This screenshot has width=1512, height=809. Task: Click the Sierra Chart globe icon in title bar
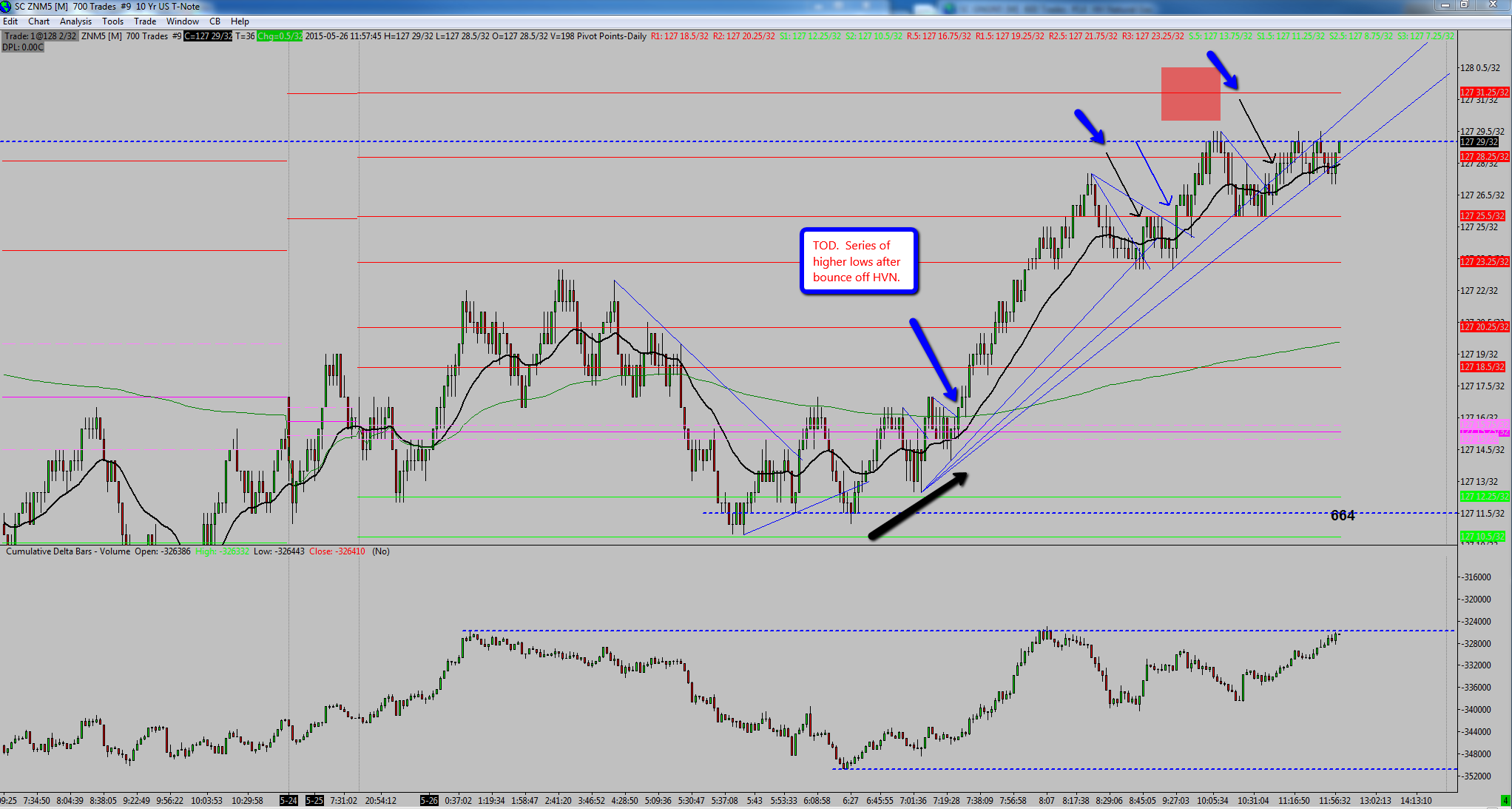tap(6, 7)
